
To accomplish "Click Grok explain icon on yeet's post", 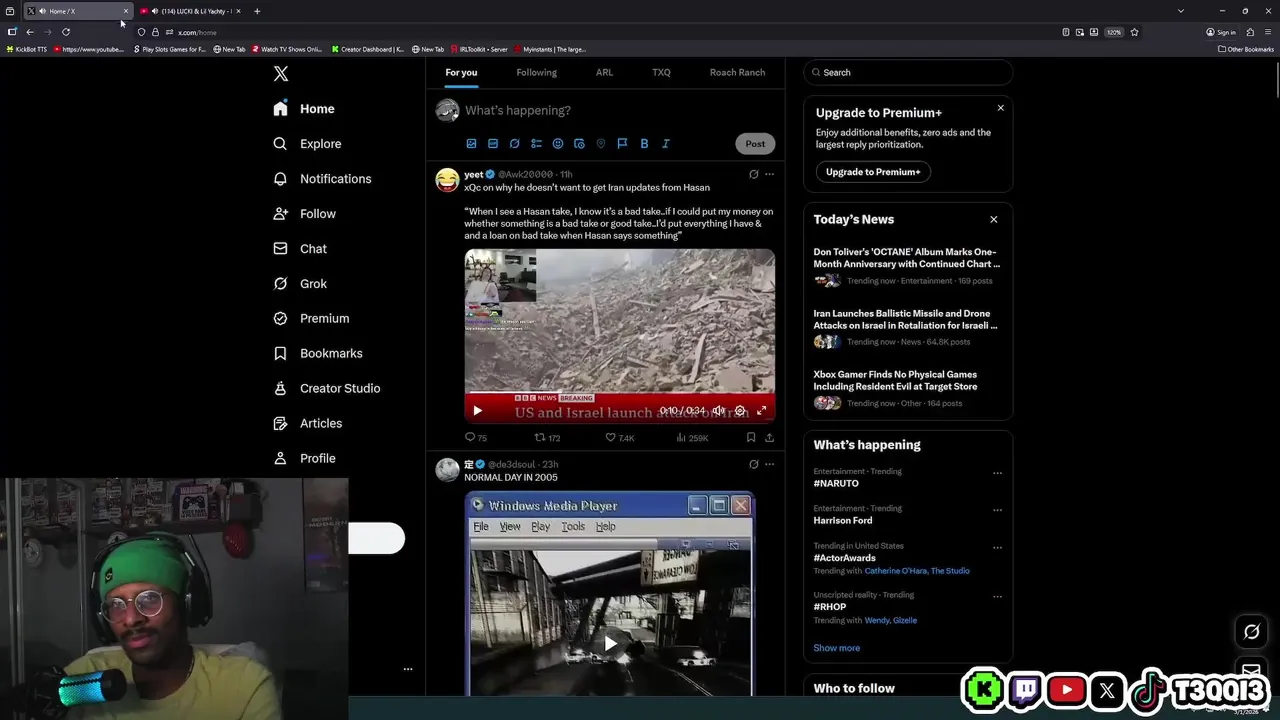I will click(753, 174).
